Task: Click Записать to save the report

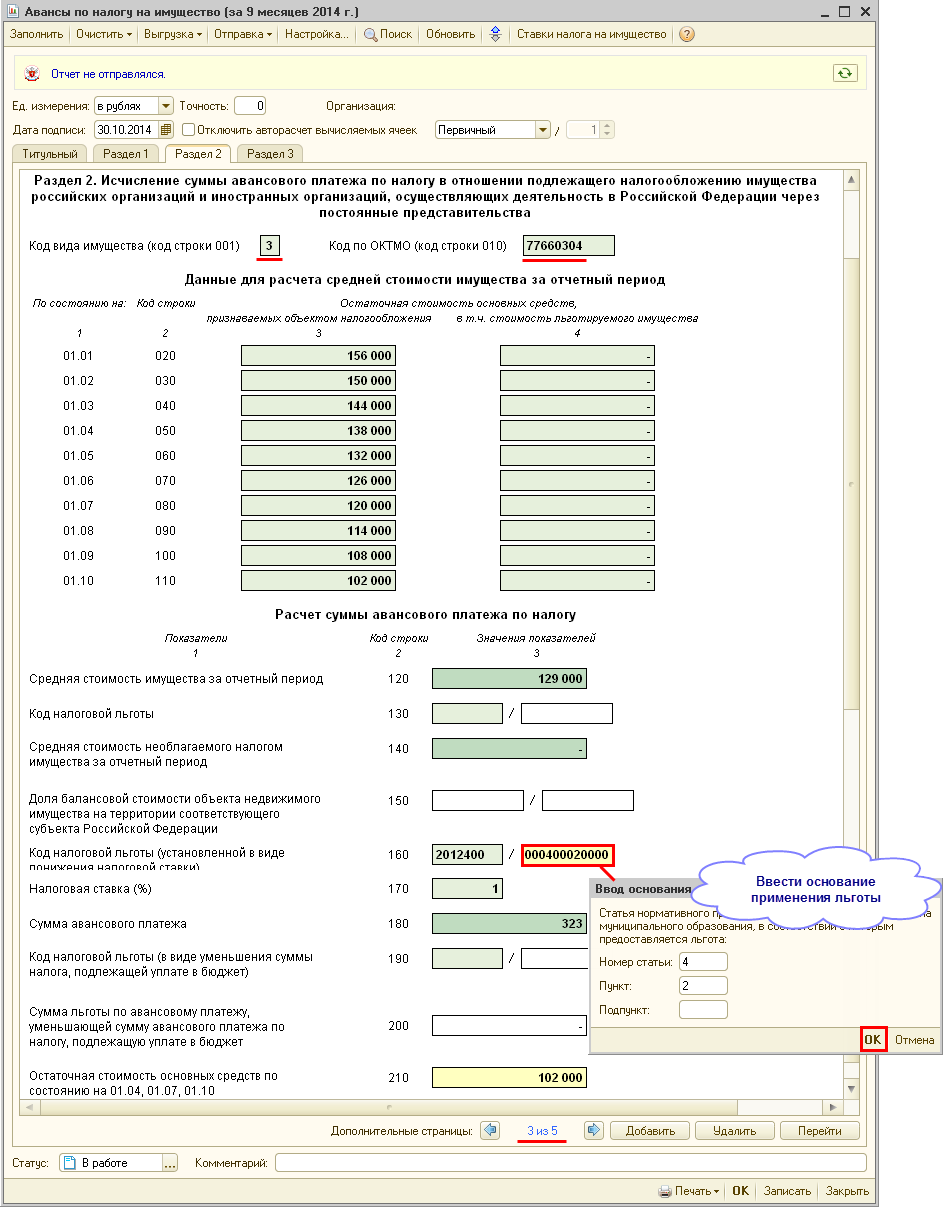Action: pyautogui.click(x=786, y=1191)
